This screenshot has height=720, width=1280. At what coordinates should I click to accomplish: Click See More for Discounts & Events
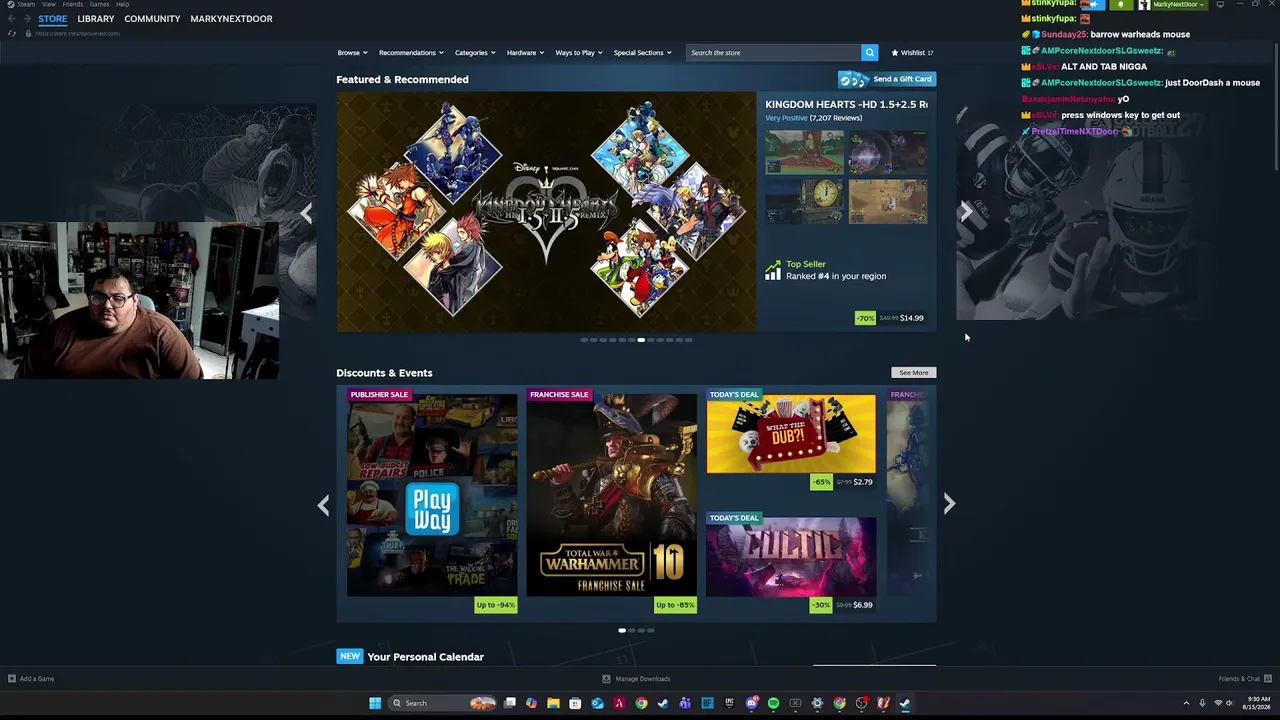click(x=913, y=373)
